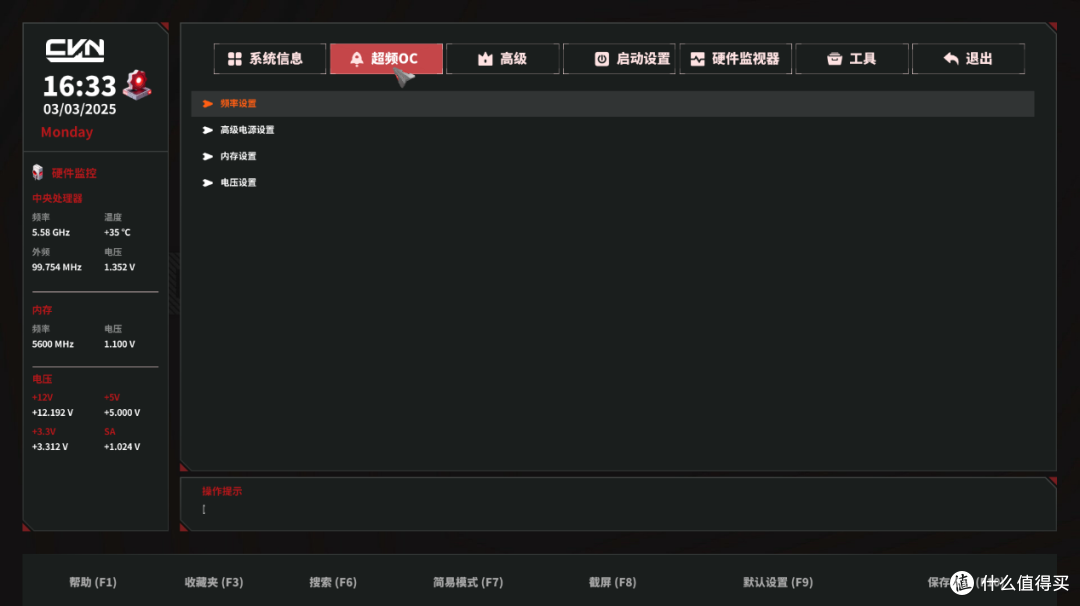
Task: Click the Monday weekday label
Action: [x=67, y=132]
